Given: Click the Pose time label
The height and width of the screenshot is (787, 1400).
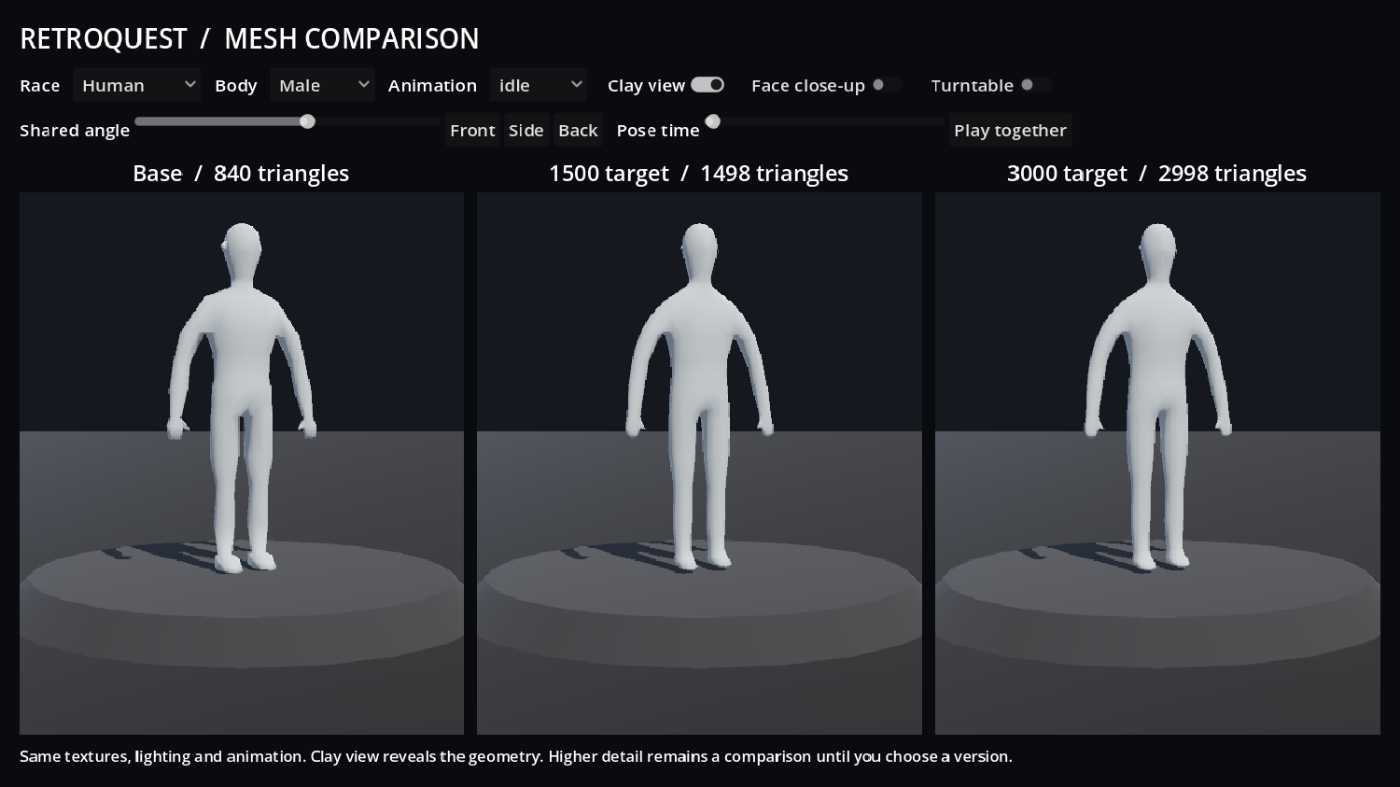Looking at the screenshot, I should tap(658, 130).
